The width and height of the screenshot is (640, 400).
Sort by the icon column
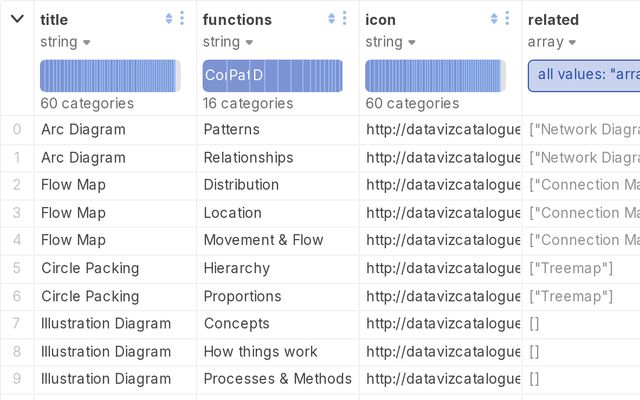[x=494, y=18]
